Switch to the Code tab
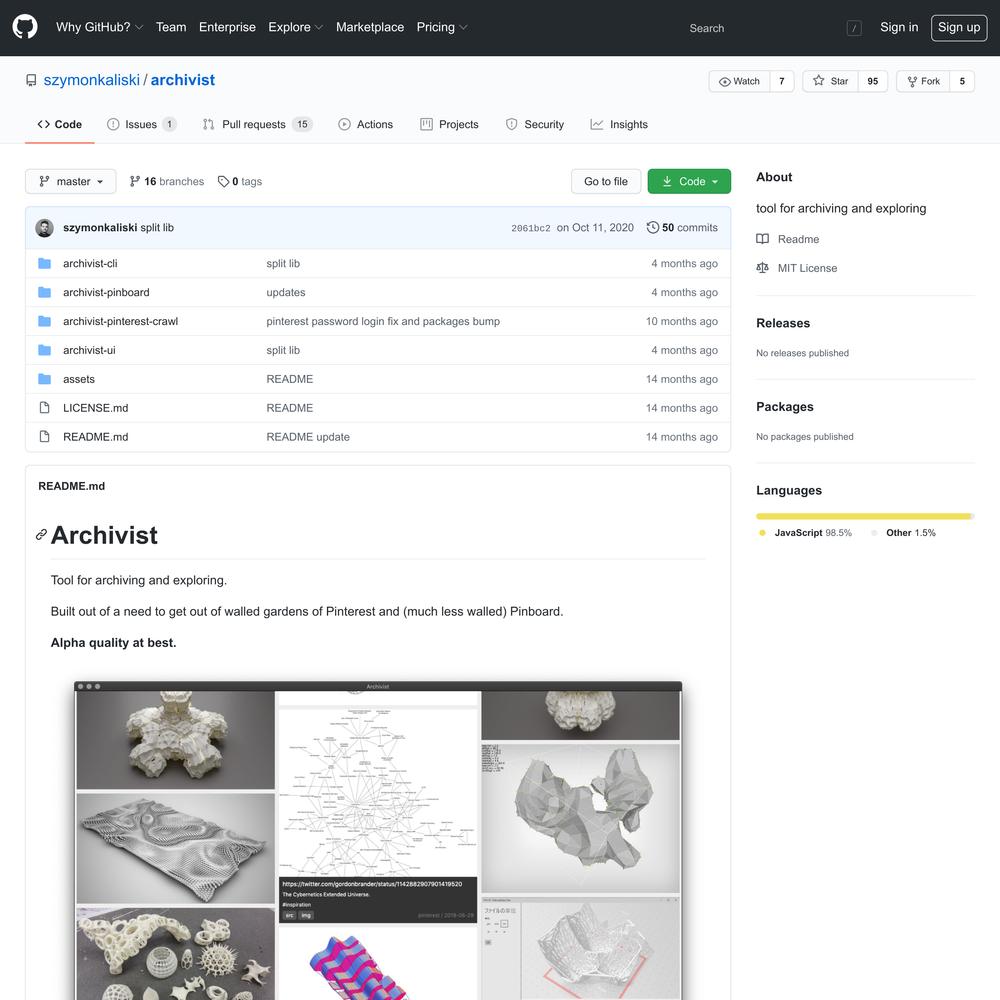1000x1000 pixels. tap(60, 124)
